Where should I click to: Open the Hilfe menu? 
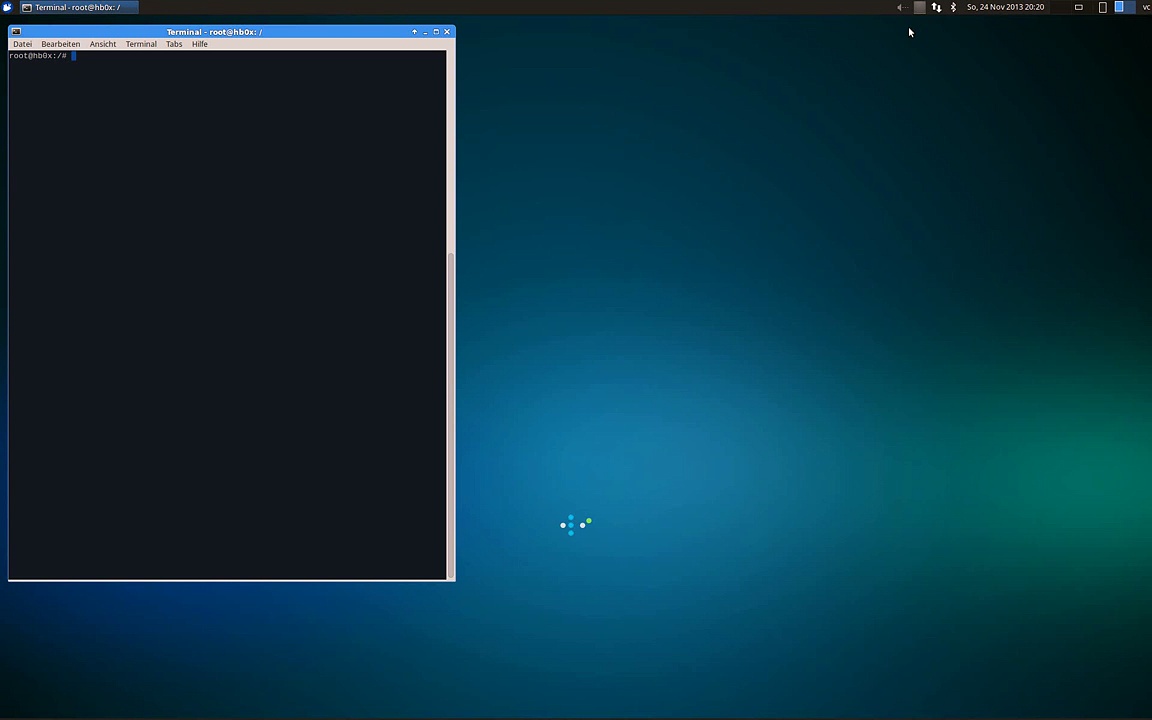(x=200, y=44)
